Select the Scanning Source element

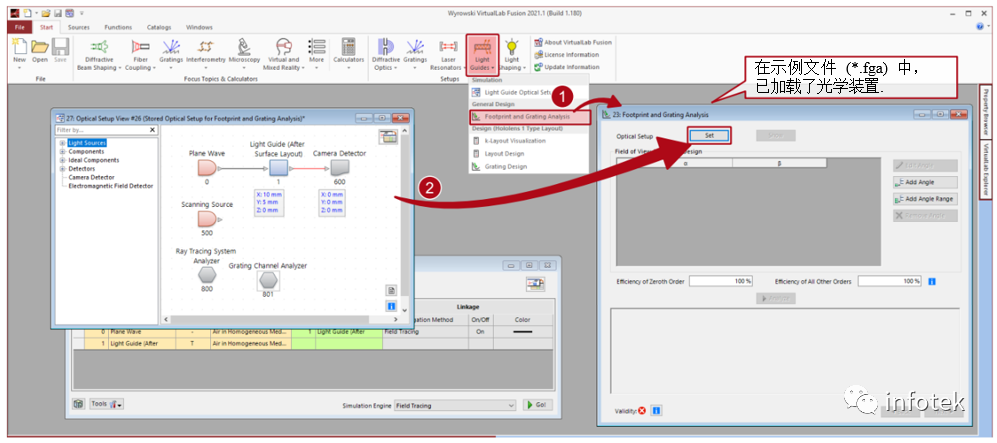coord(207,219)
